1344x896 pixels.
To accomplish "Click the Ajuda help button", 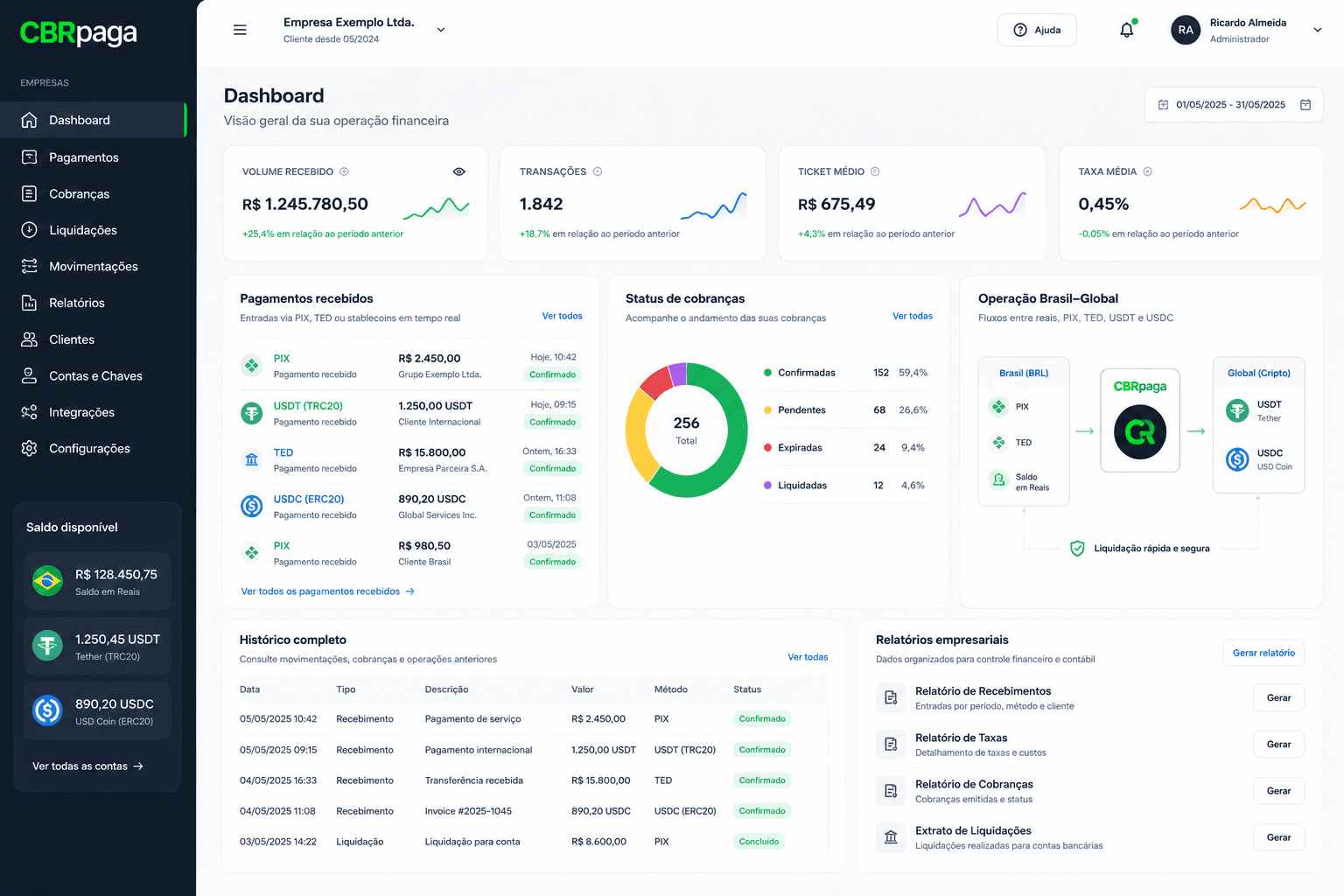I will (1037, 30).
